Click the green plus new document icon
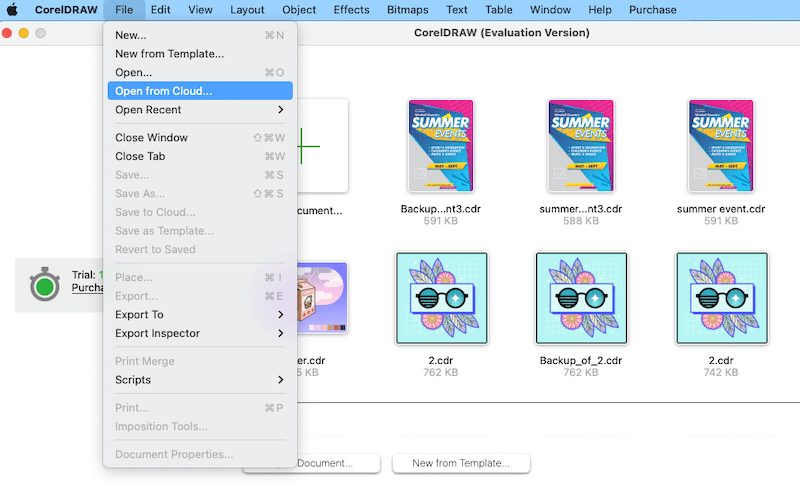 click(308, 146)
